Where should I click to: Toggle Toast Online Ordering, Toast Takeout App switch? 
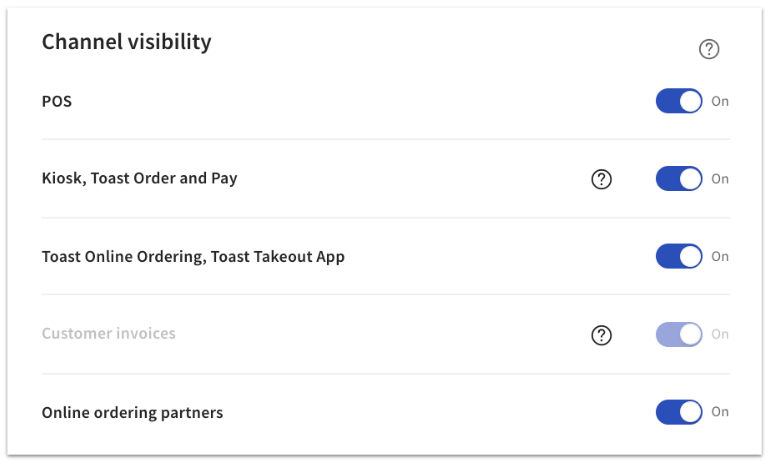(x=679, y=257)
